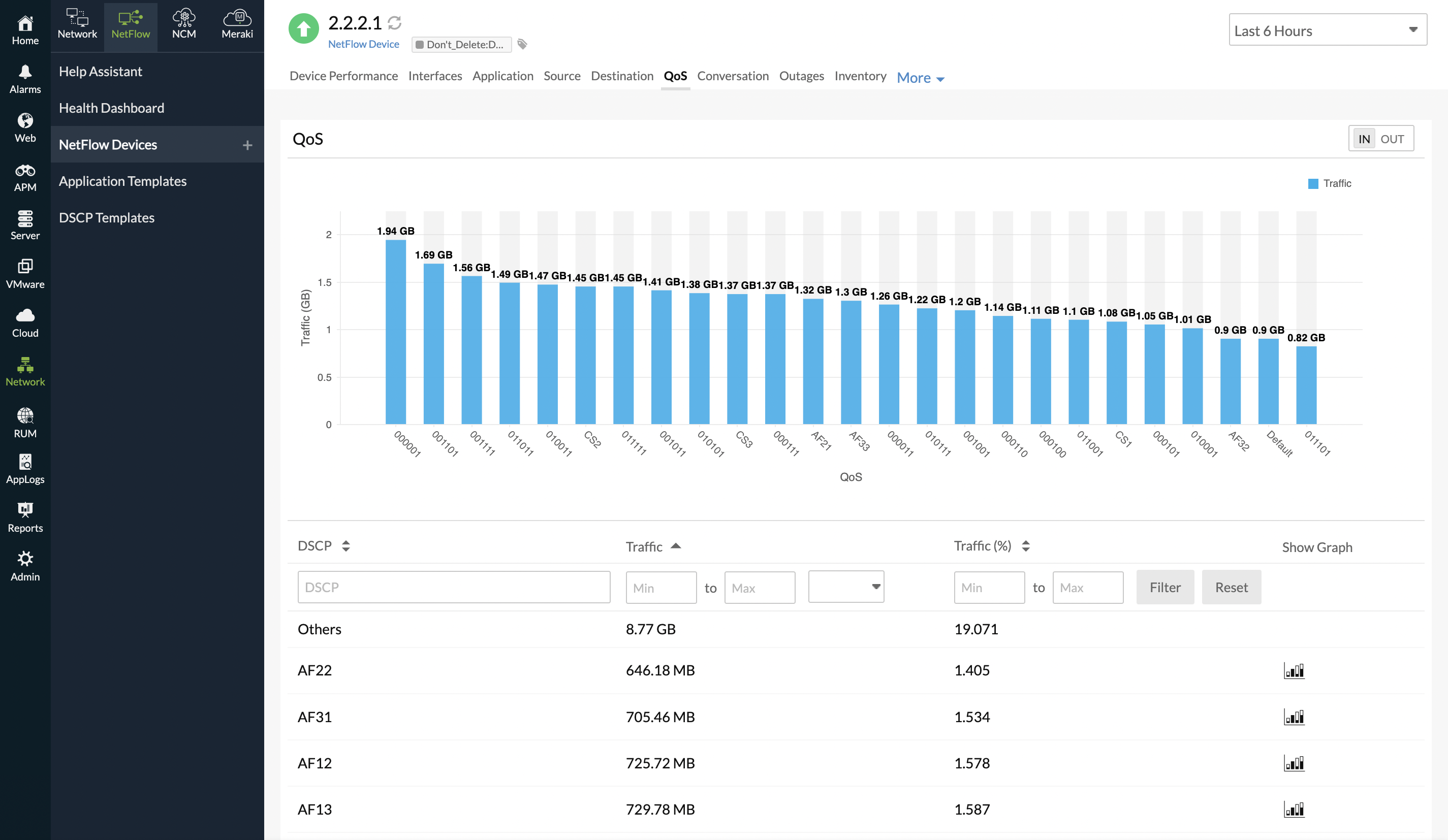Image resolution: width=1448 pixels, height=840 pixels.
Task: Open DSCP Templates menu item
Action: click(x=106, y=217)
